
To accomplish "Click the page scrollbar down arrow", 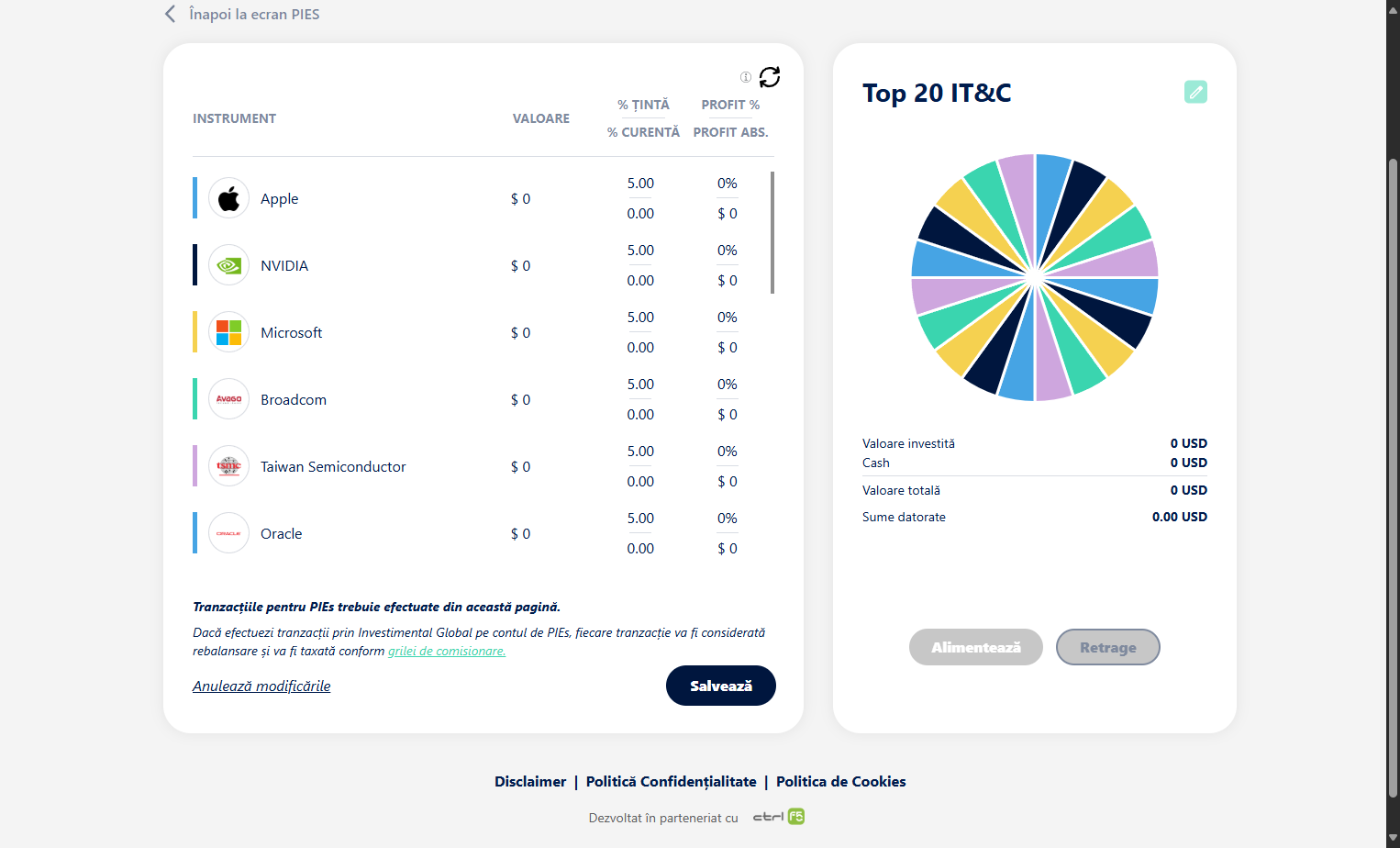I will pyautogui.click(x=1393, y=838).
